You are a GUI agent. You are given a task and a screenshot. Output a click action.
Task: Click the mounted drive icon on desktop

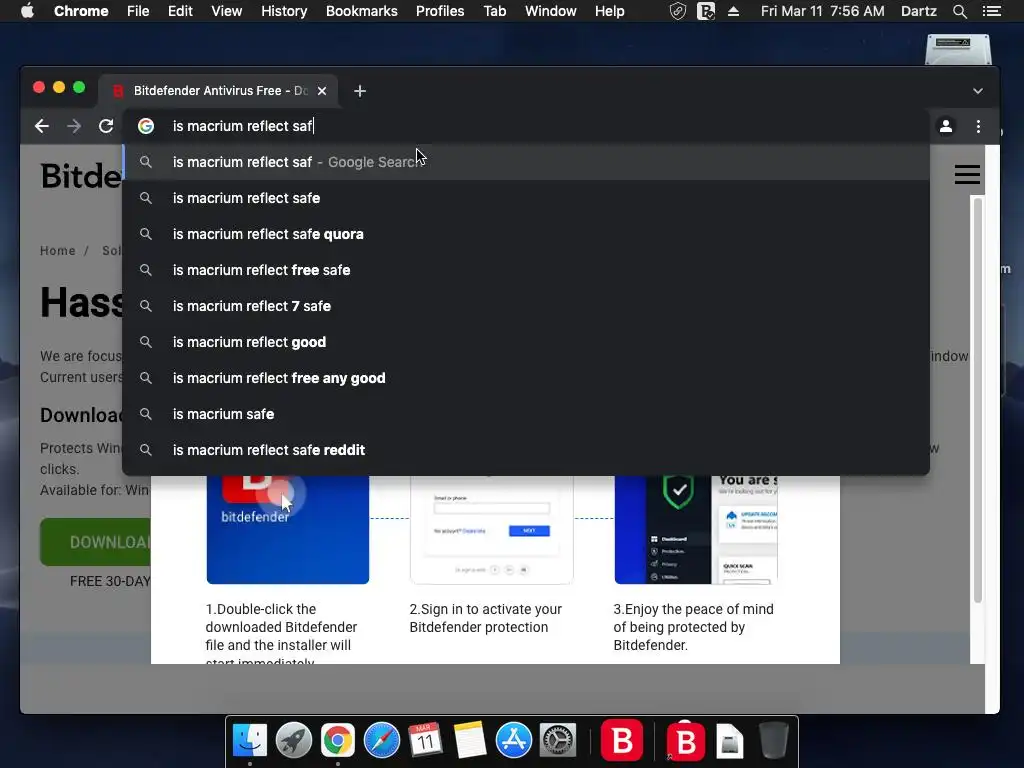click(x=958, y=50)
